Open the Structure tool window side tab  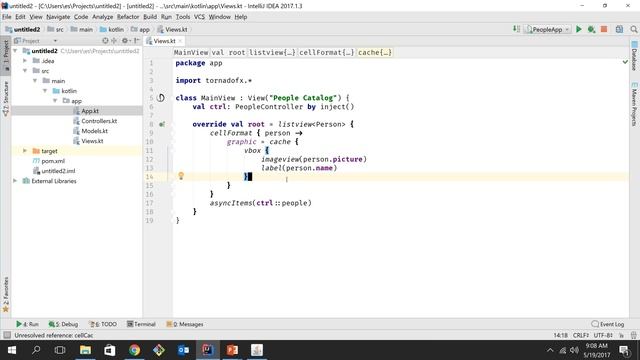click(x=6, y=99)
